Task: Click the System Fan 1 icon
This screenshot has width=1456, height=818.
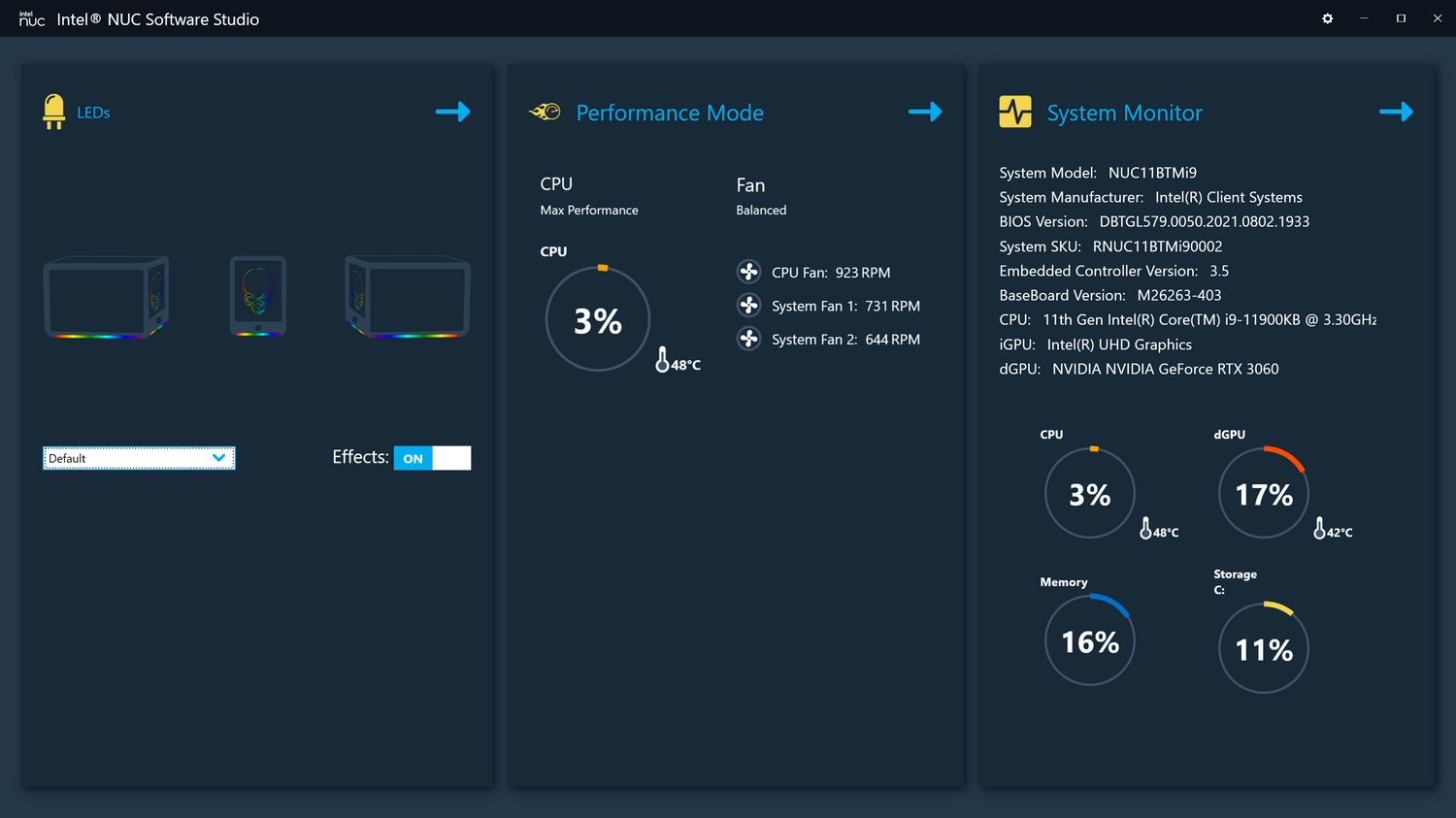Action: (x=748, y=305)
